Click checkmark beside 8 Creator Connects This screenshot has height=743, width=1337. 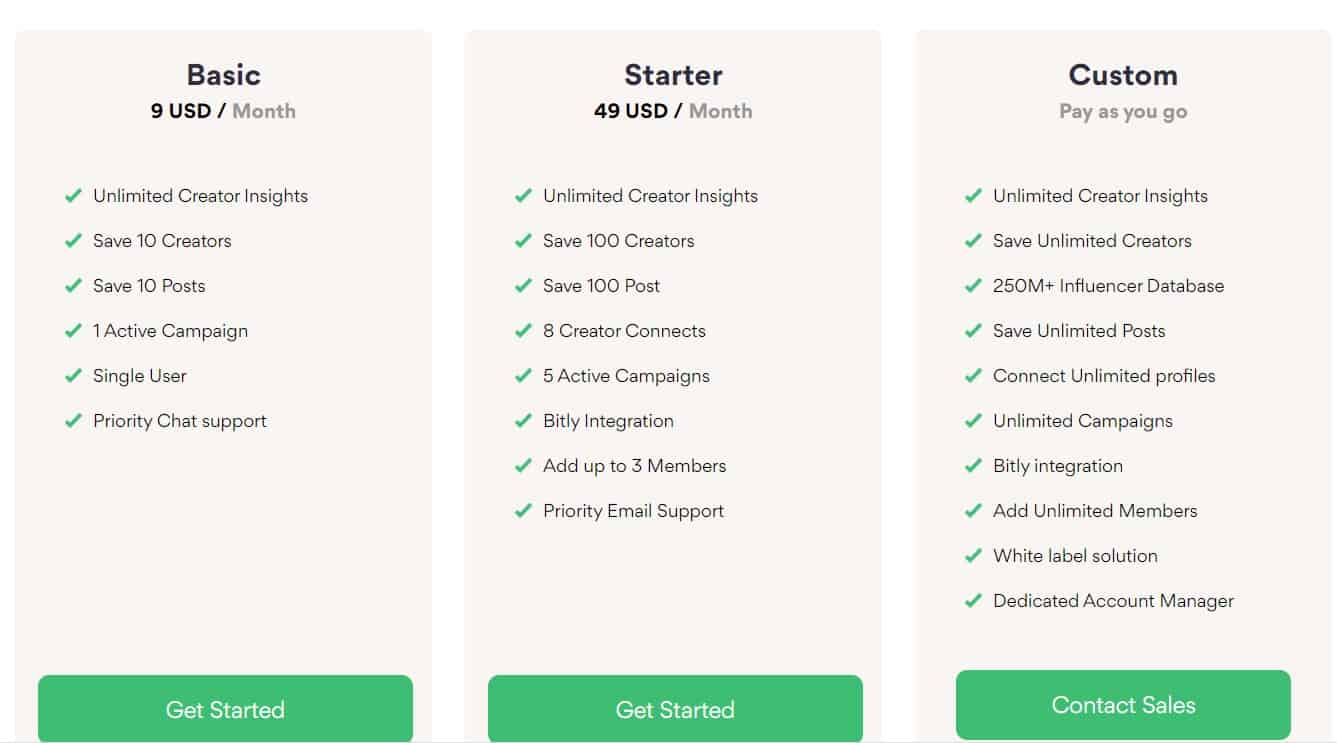pyautogui.click(x=523, y=331)
